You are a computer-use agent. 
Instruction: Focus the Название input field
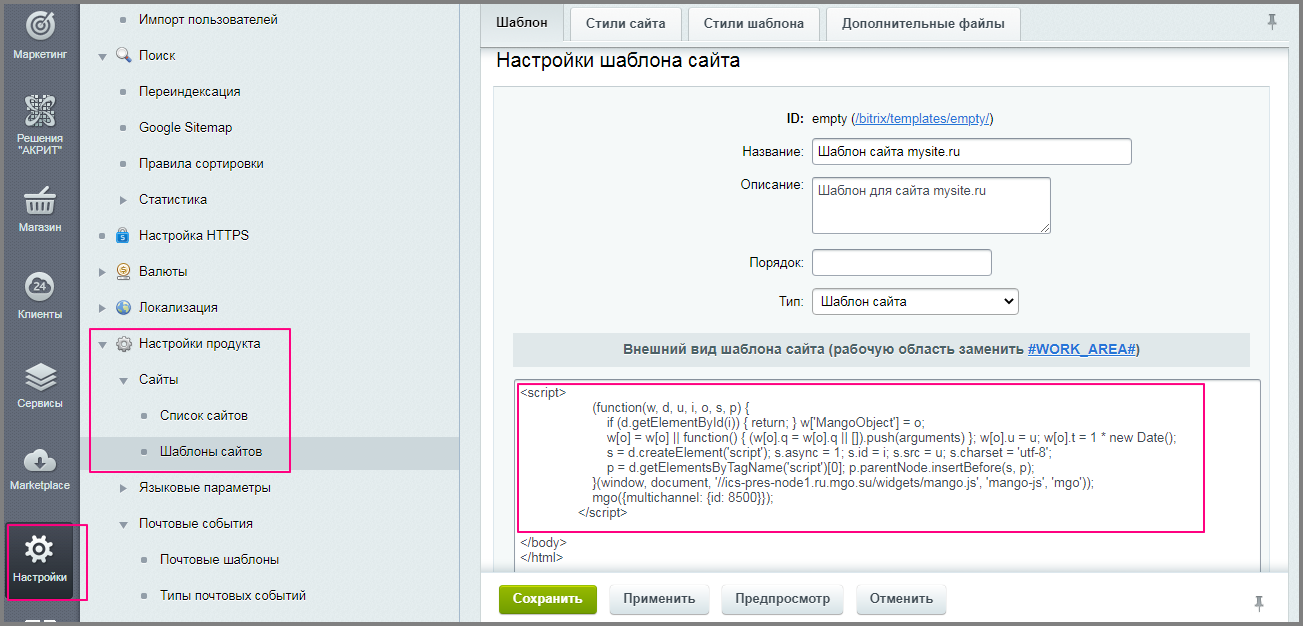point(971,151)
